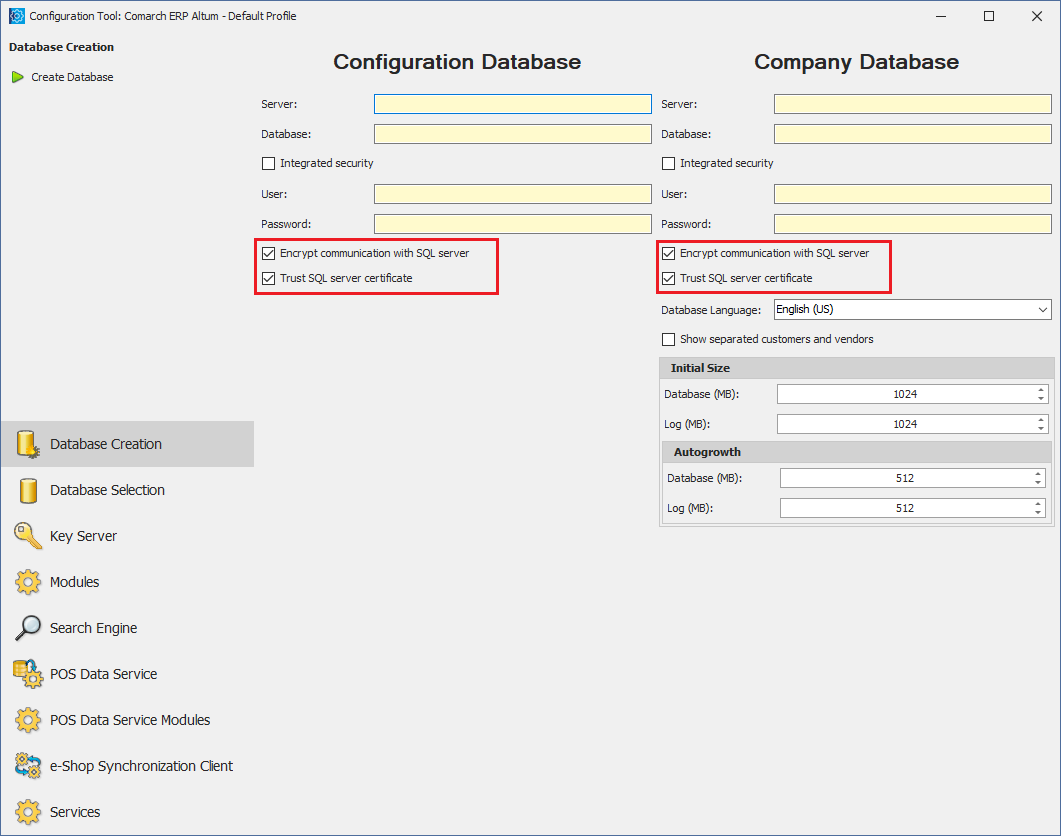Tick Show separated customers and vendors

point(669,339)
